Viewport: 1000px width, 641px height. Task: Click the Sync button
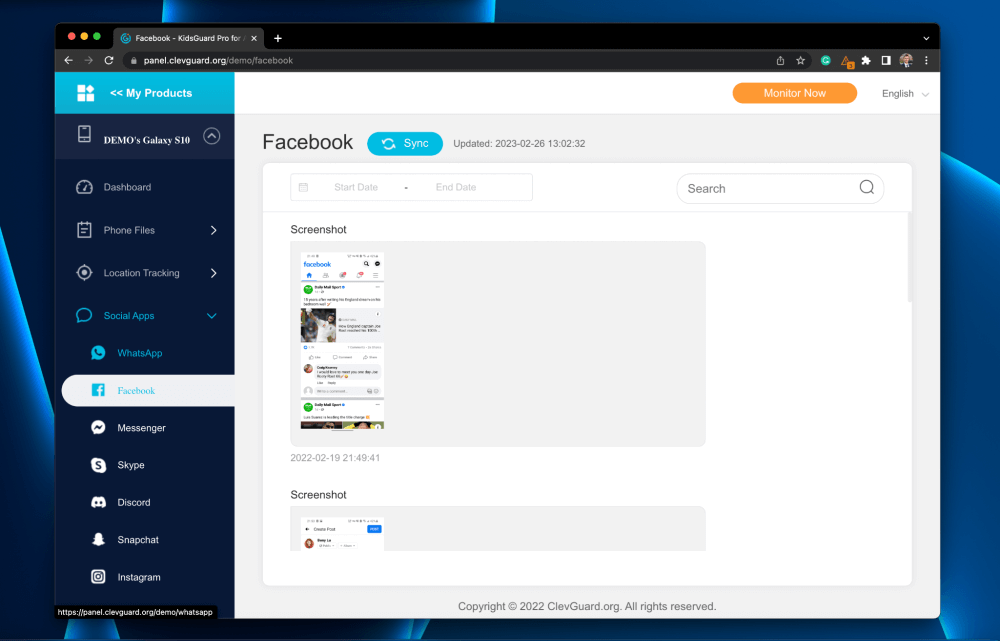coord(405,144)
